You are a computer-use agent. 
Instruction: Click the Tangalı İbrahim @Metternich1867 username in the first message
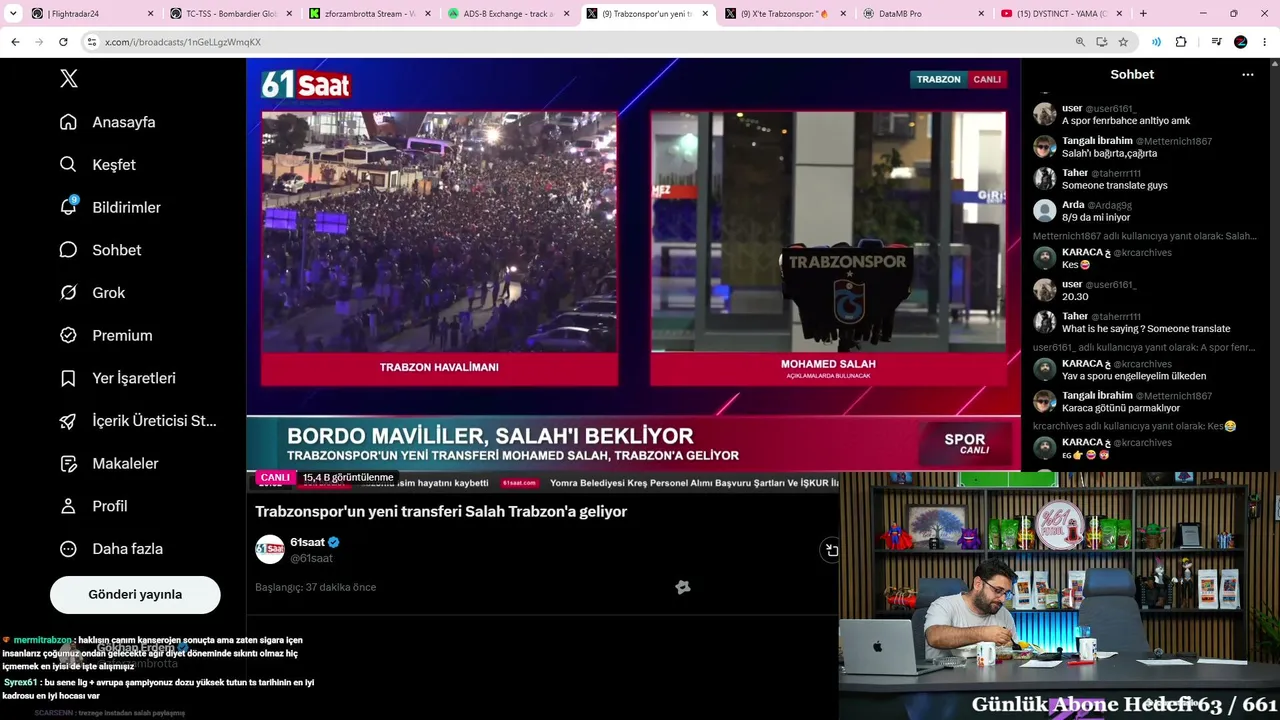1137,141
